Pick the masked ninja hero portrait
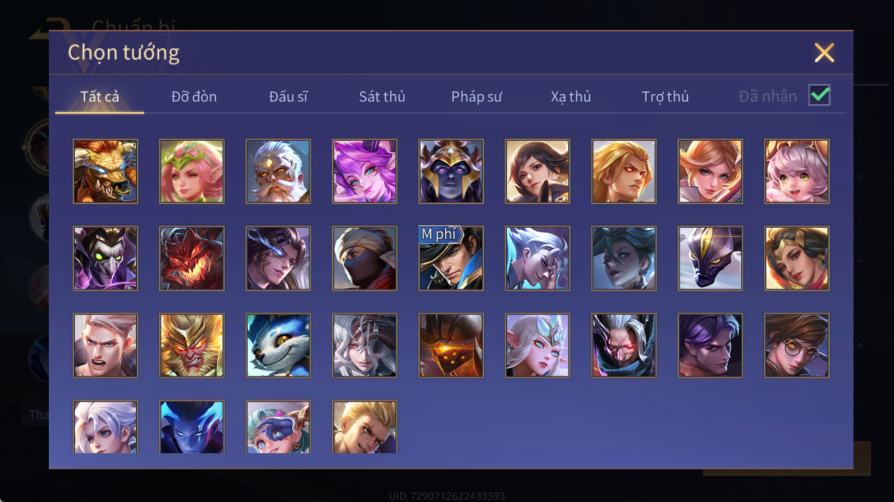This screenshot has width=894, height=502. coord(364,258)
